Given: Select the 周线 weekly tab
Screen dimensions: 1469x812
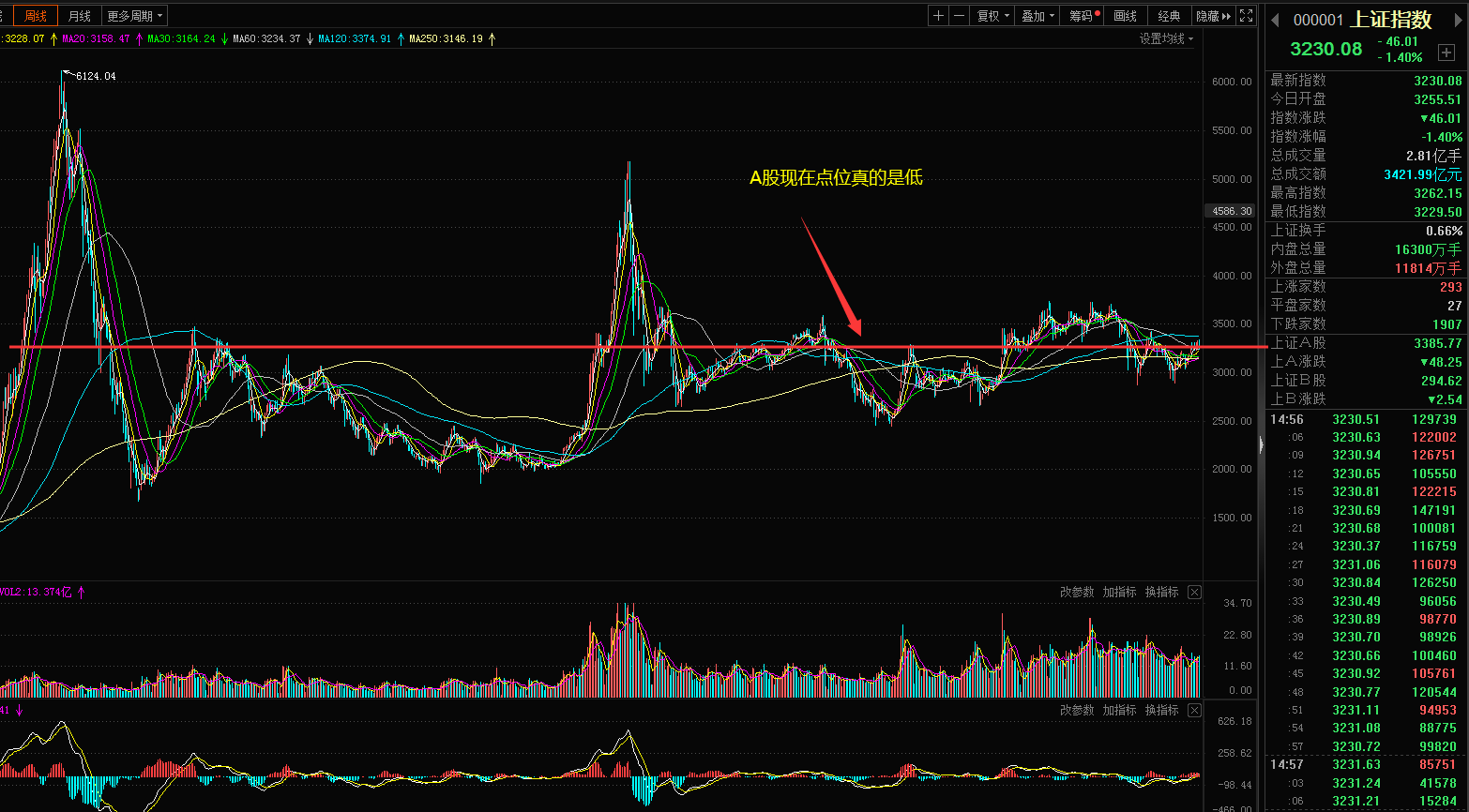Looking at the screenshot, I should click(x=36, y=16).
